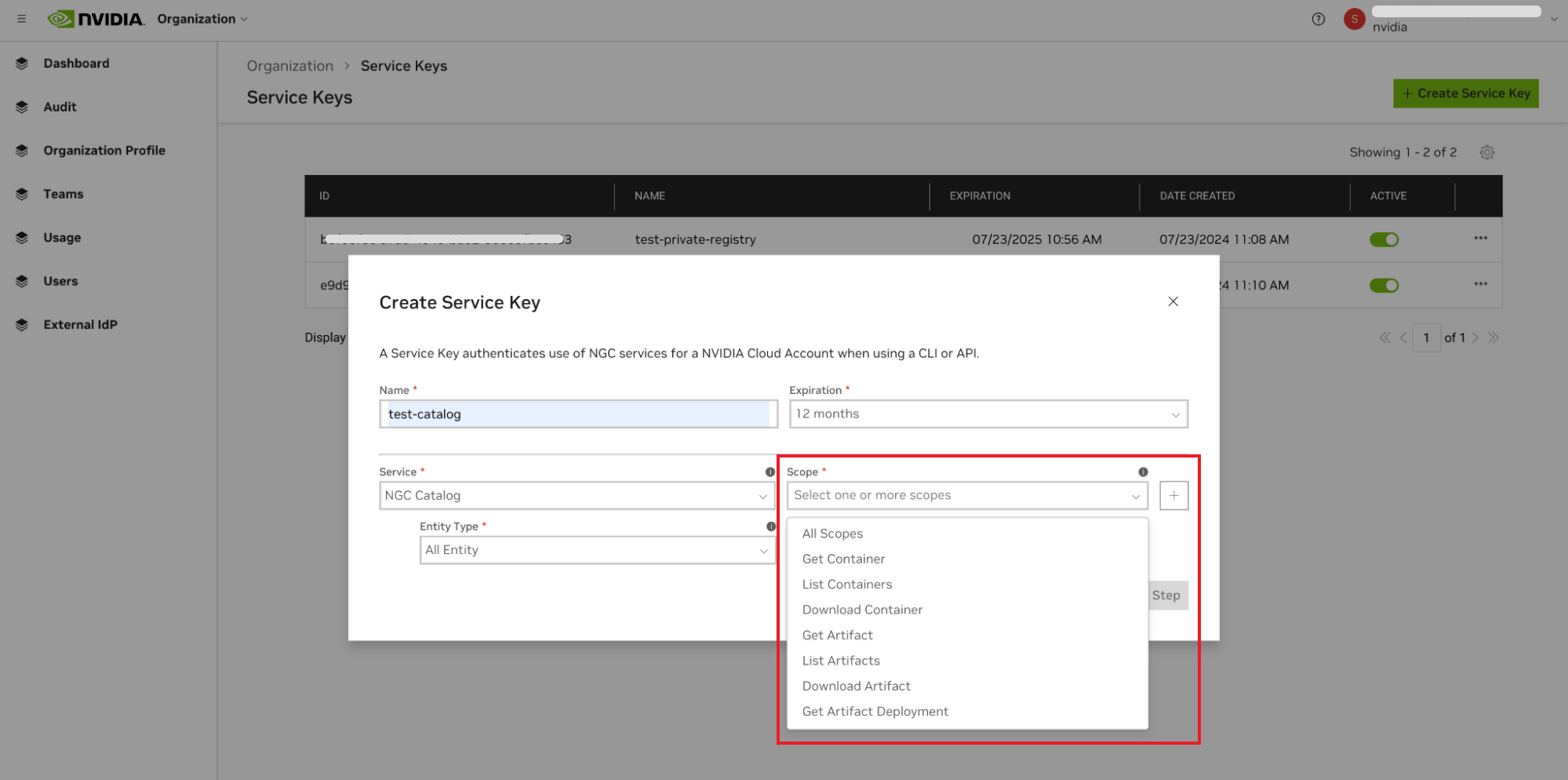Screen dimensions: 1568x780
Task: Click the Entity Type info icon
Action: coord(771,527)
